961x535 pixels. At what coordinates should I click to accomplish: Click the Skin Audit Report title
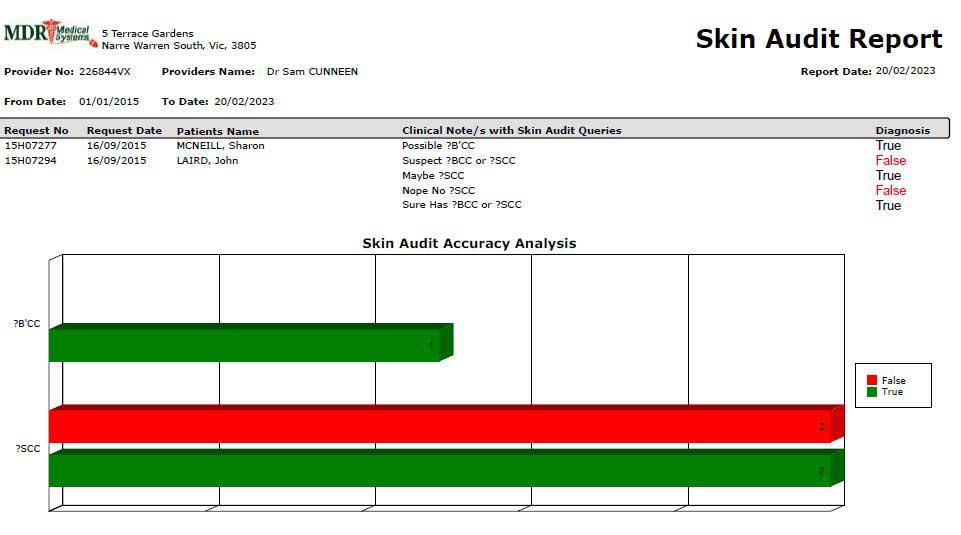819,39
